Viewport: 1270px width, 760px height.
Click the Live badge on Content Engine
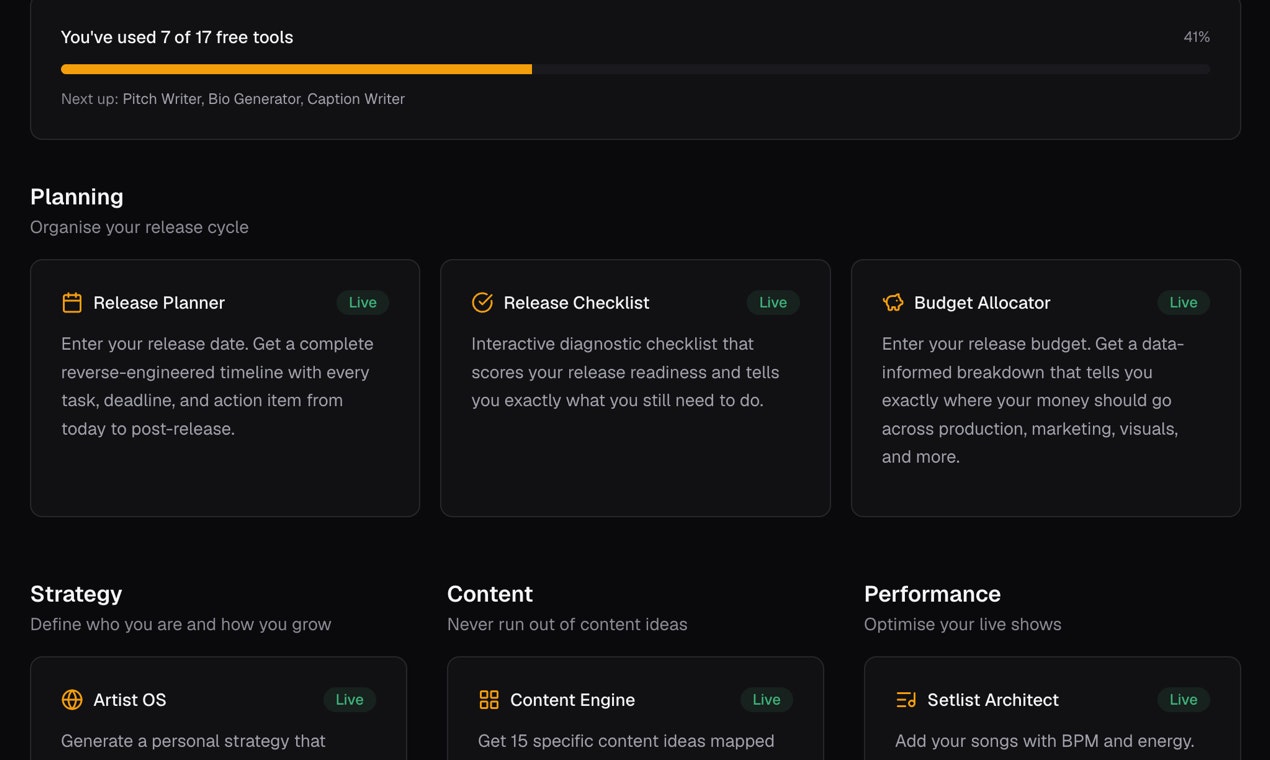pyautogui.click(x=767, y=700)
